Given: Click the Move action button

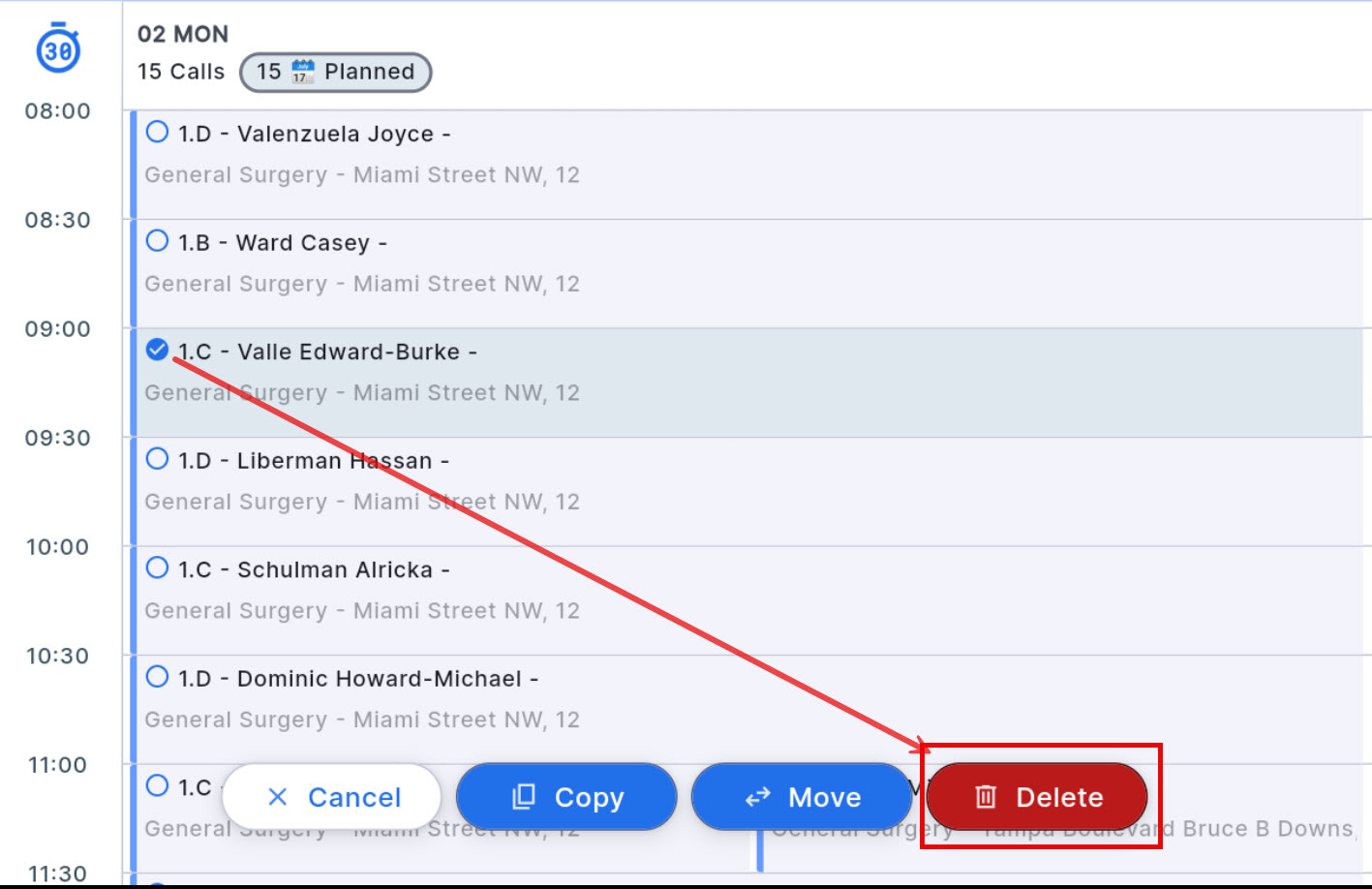Looking at the screenshot, I should [802, 796].
